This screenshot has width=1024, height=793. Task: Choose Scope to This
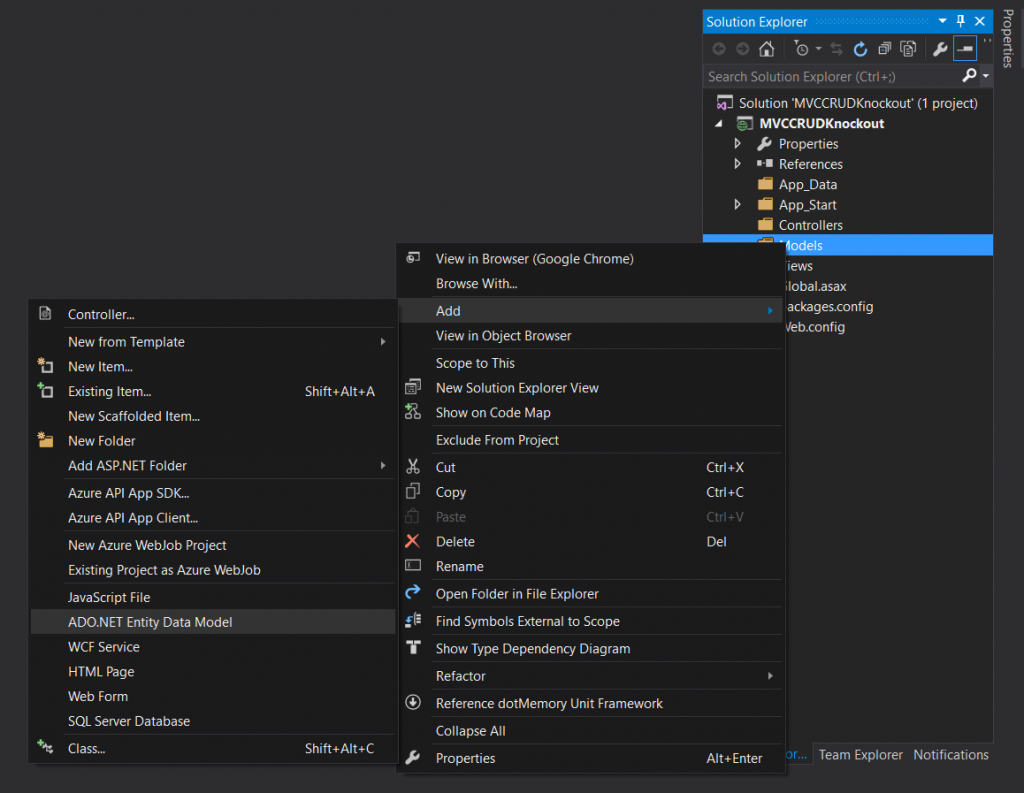coord(590,363)
